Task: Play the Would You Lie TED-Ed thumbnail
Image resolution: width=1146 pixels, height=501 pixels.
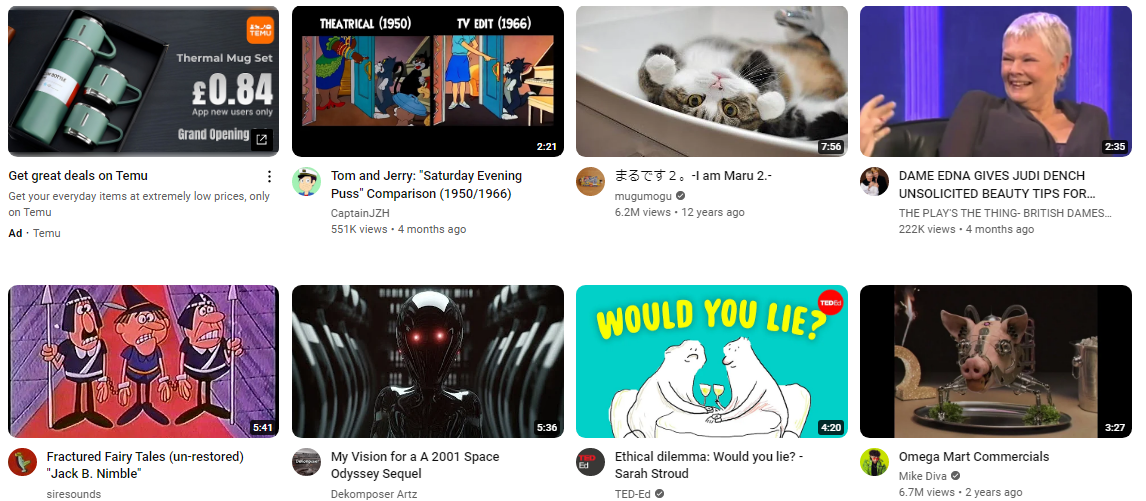Action: [712, 361]
